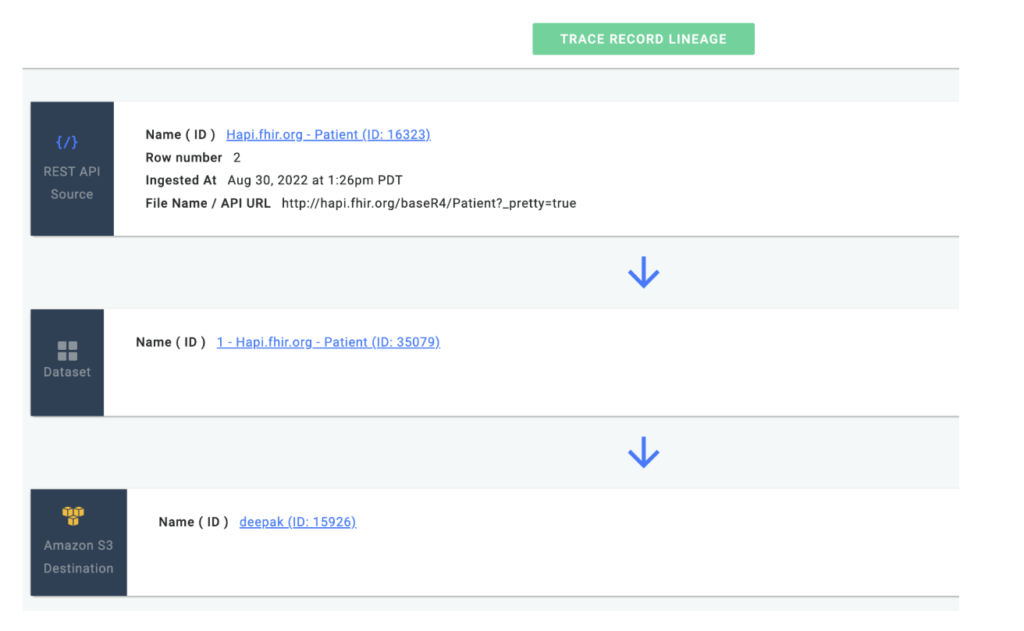Click the Row number value 2
This screenshot has height=631, width=1024.
click(x=237, y=157)
